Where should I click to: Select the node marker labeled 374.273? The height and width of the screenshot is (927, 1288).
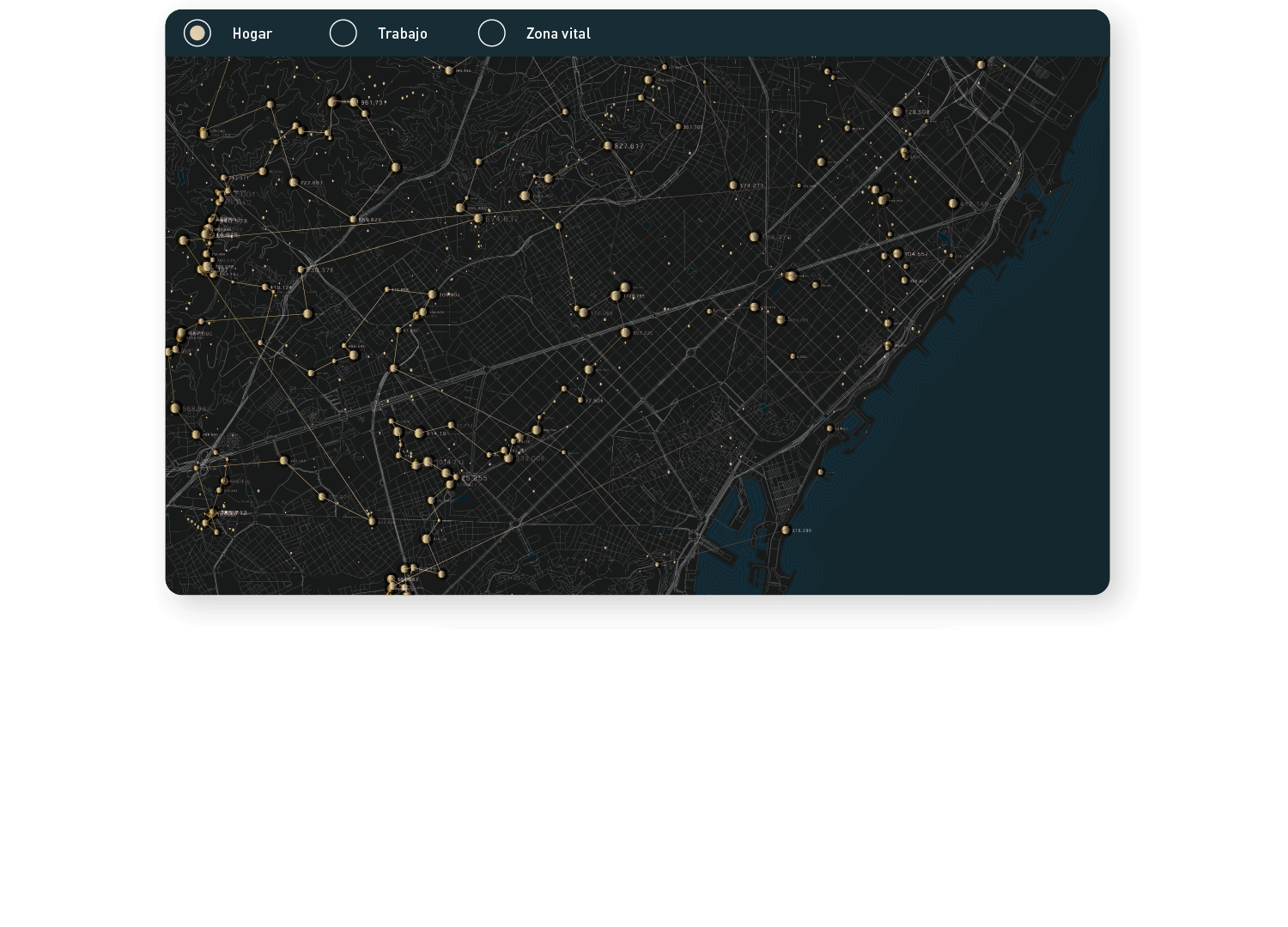tap(733, 185)
